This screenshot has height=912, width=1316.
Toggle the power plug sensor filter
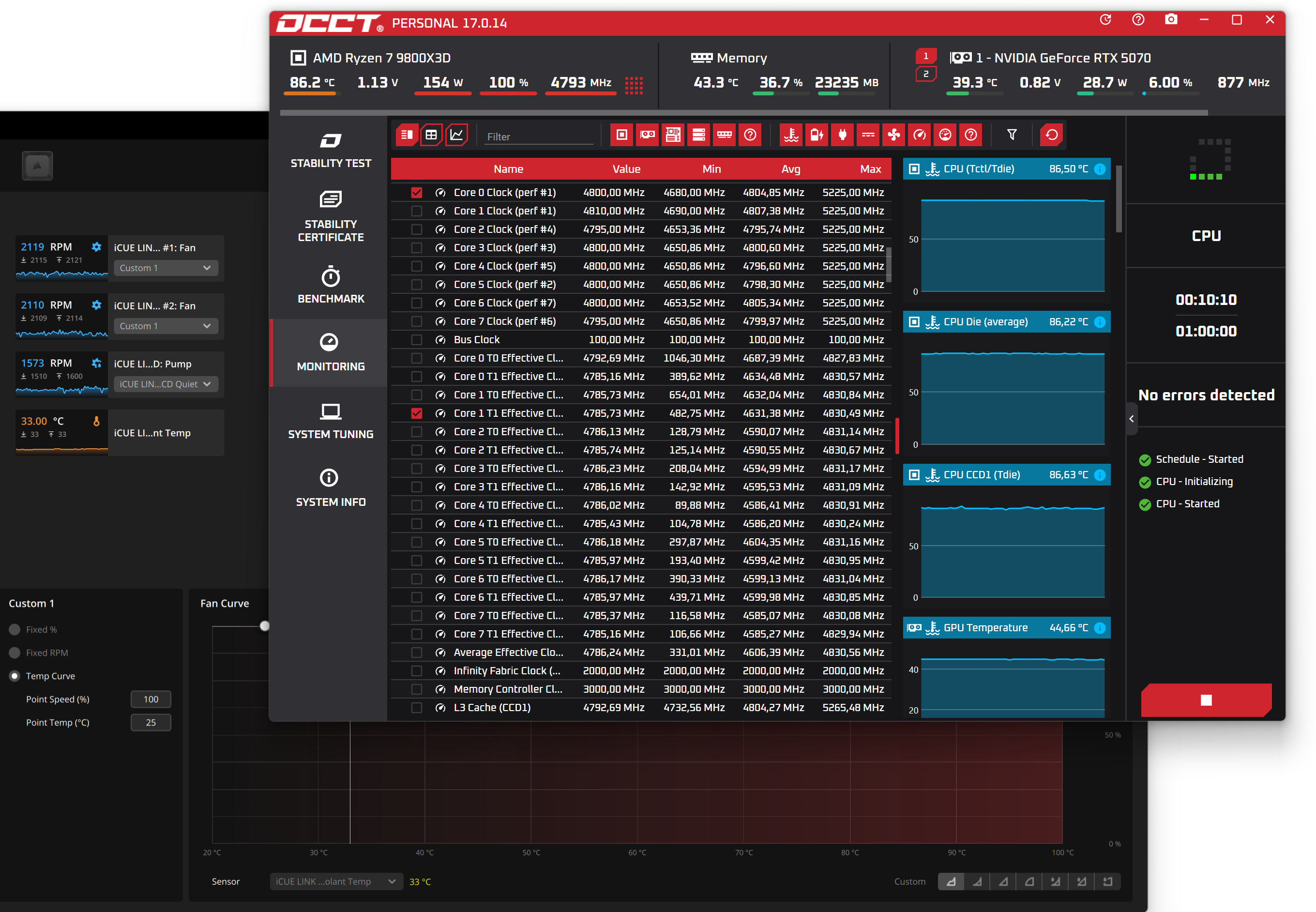(x=843, y=136)
